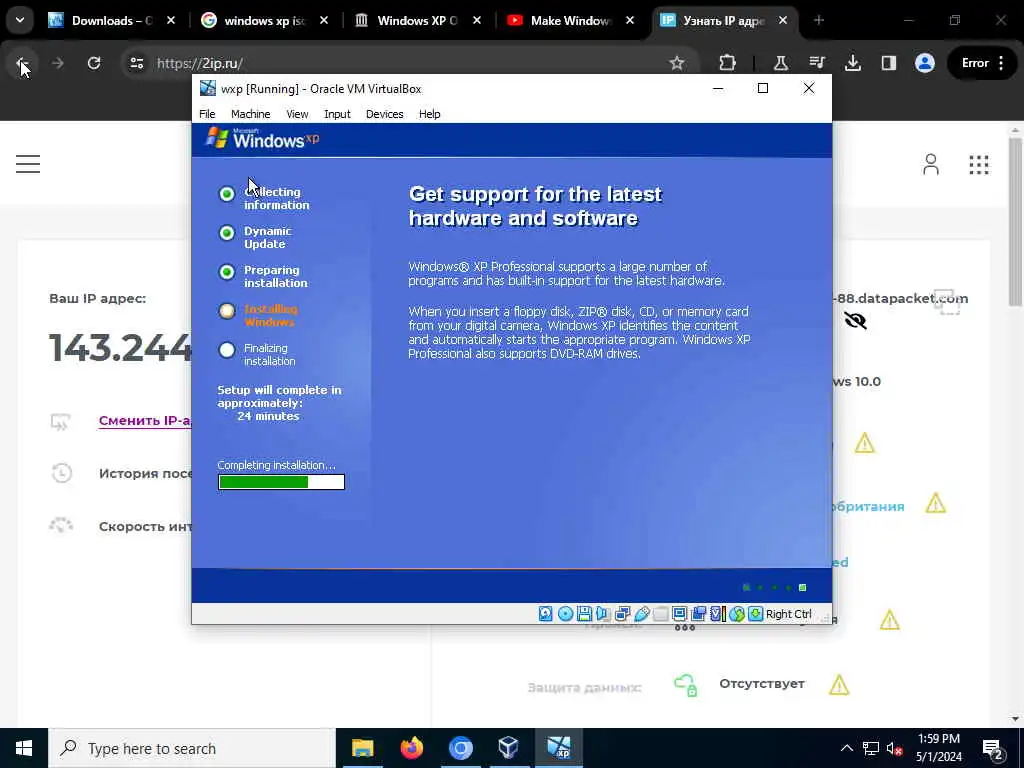Open the browser extensions puzzle icon

(x=727, y=63)
